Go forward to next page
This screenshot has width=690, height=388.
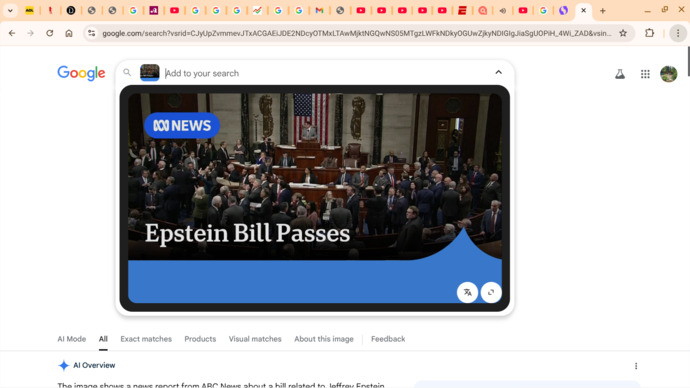(30, 33)
